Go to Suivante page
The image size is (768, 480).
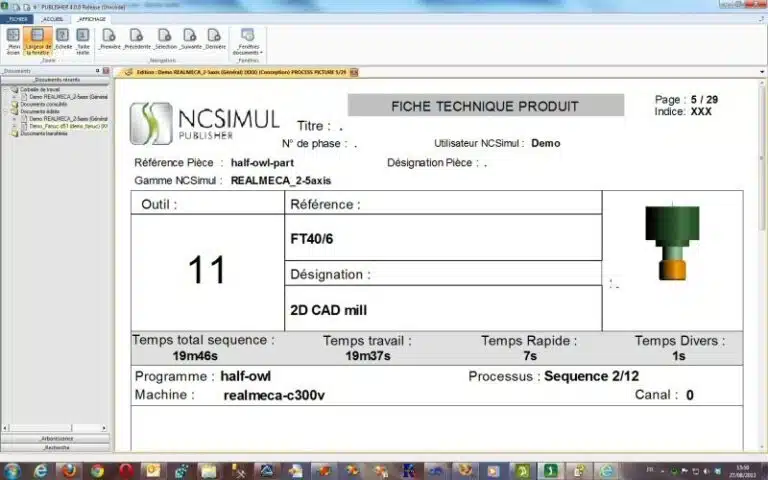190,38
